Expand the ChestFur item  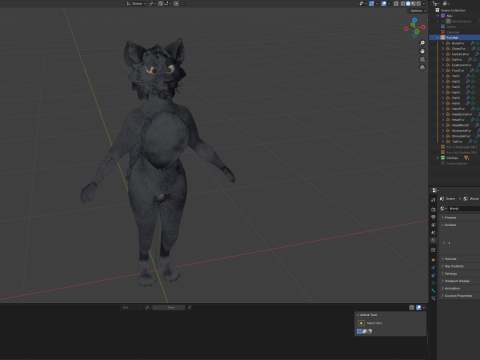[x=443, y=49]
